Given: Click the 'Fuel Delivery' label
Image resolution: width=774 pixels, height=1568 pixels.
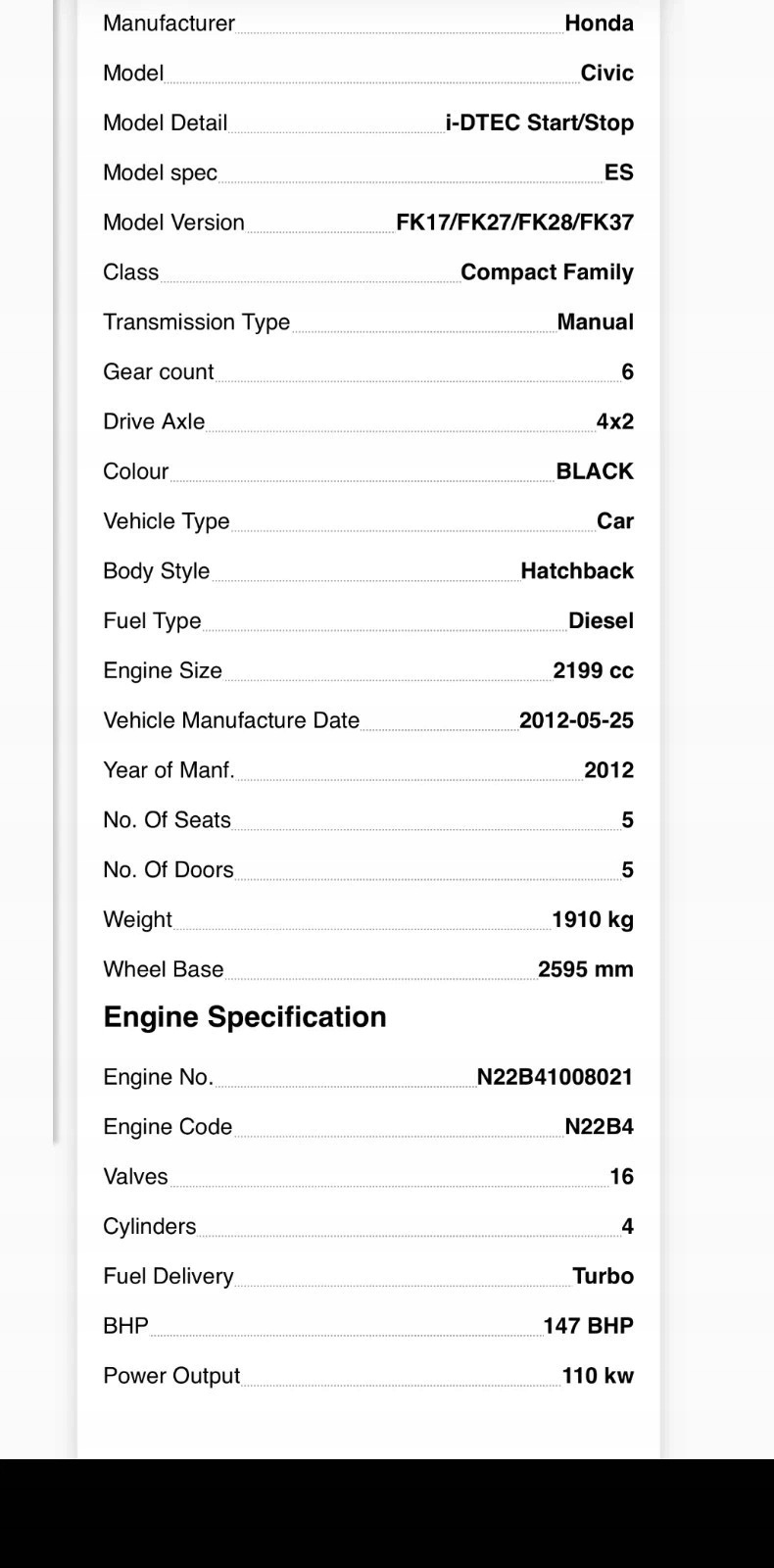Looking at the screenshot, I should point(169,1277).
